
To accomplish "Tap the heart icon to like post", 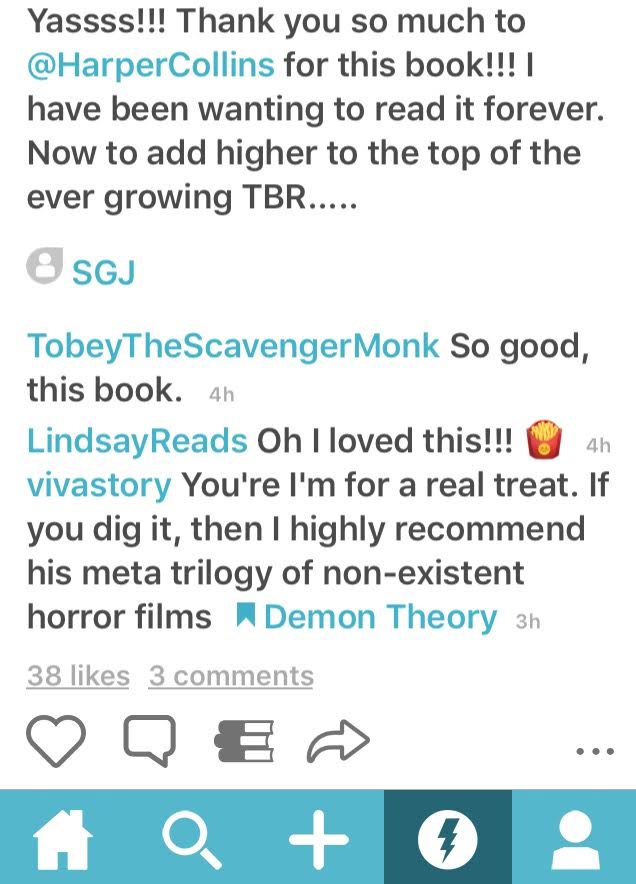I will [x=56, y=741].
